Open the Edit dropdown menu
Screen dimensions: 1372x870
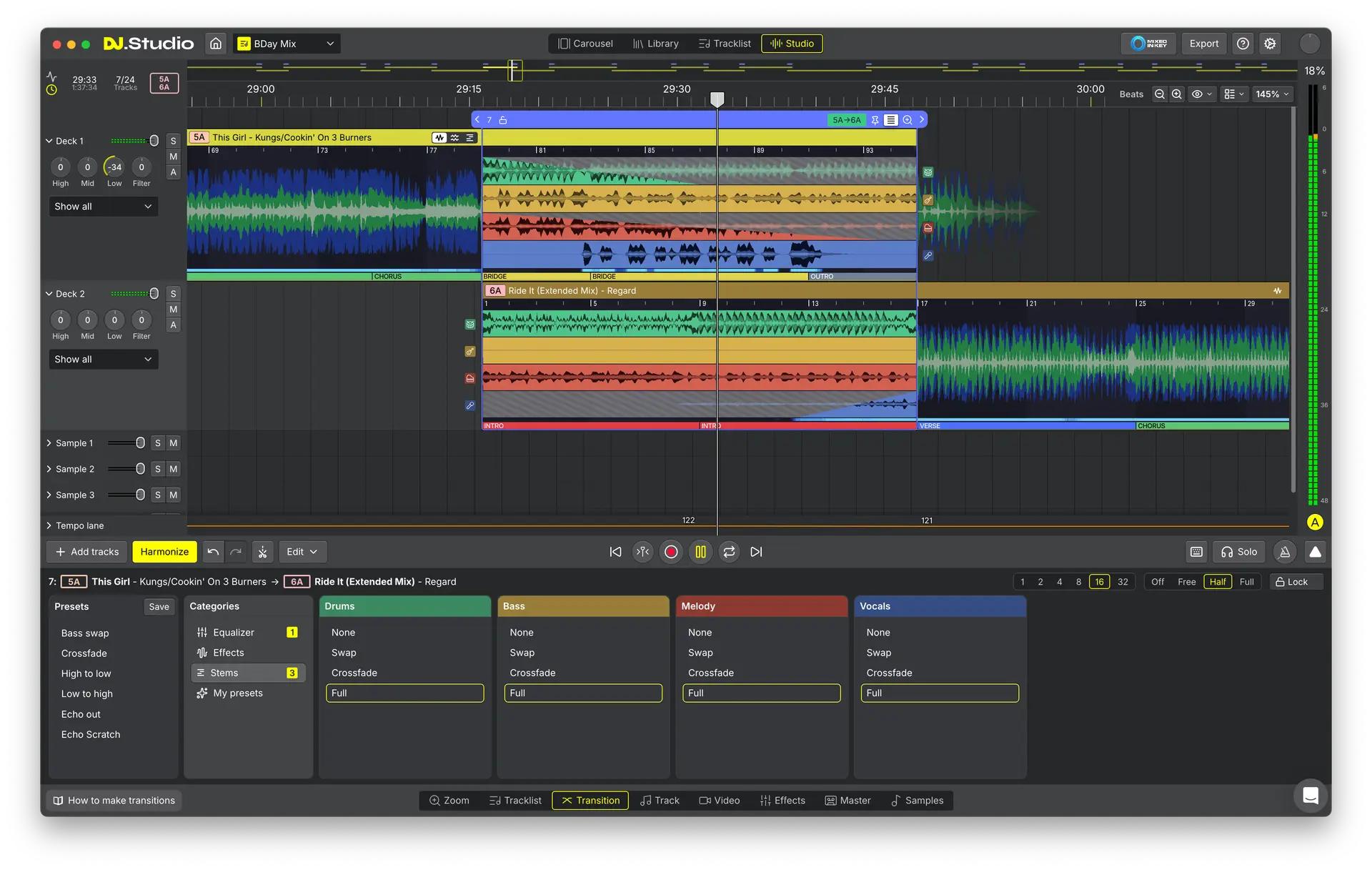coord(302,552)
